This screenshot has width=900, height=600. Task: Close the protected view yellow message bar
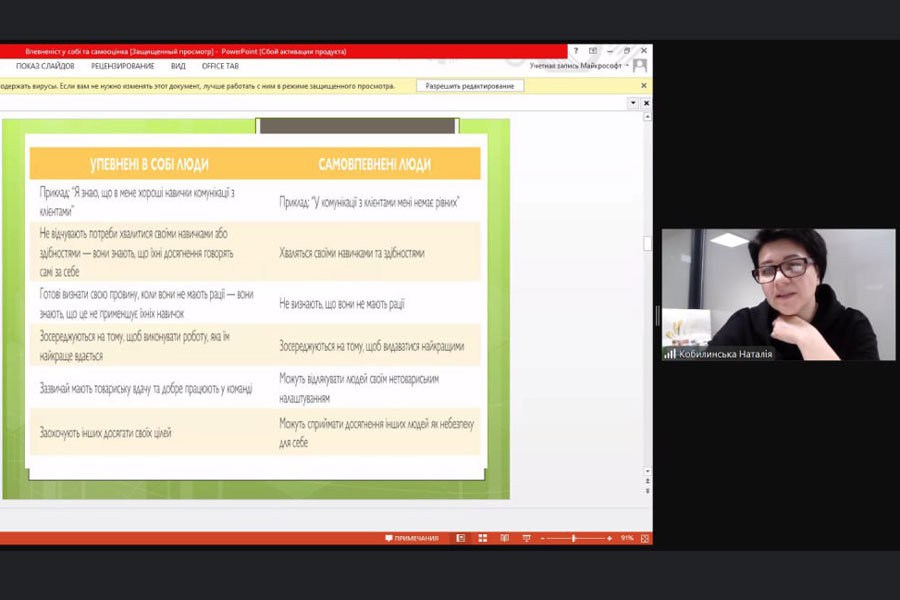643,86
